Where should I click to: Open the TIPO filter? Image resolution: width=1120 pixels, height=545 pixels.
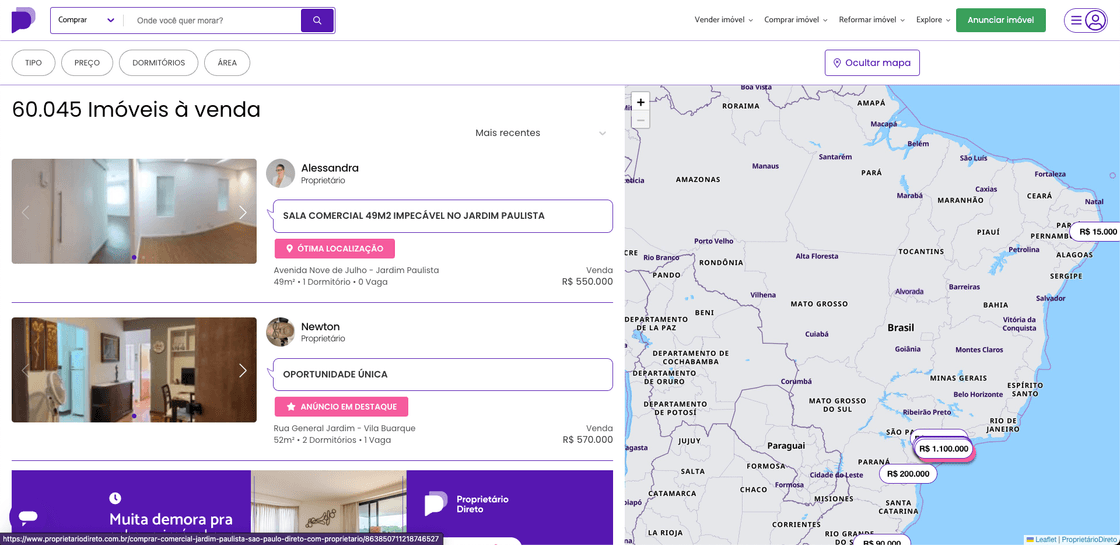click(x=34, y=63)
